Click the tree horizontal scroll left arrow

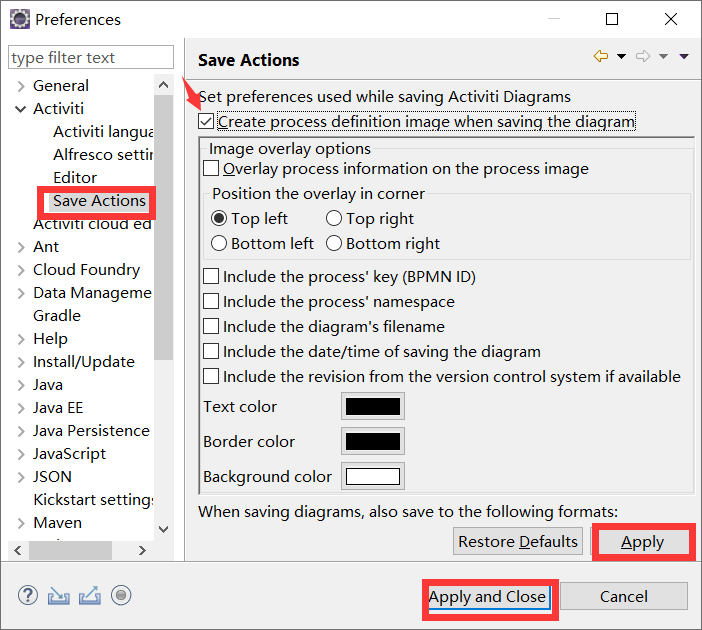coord(18,550)
